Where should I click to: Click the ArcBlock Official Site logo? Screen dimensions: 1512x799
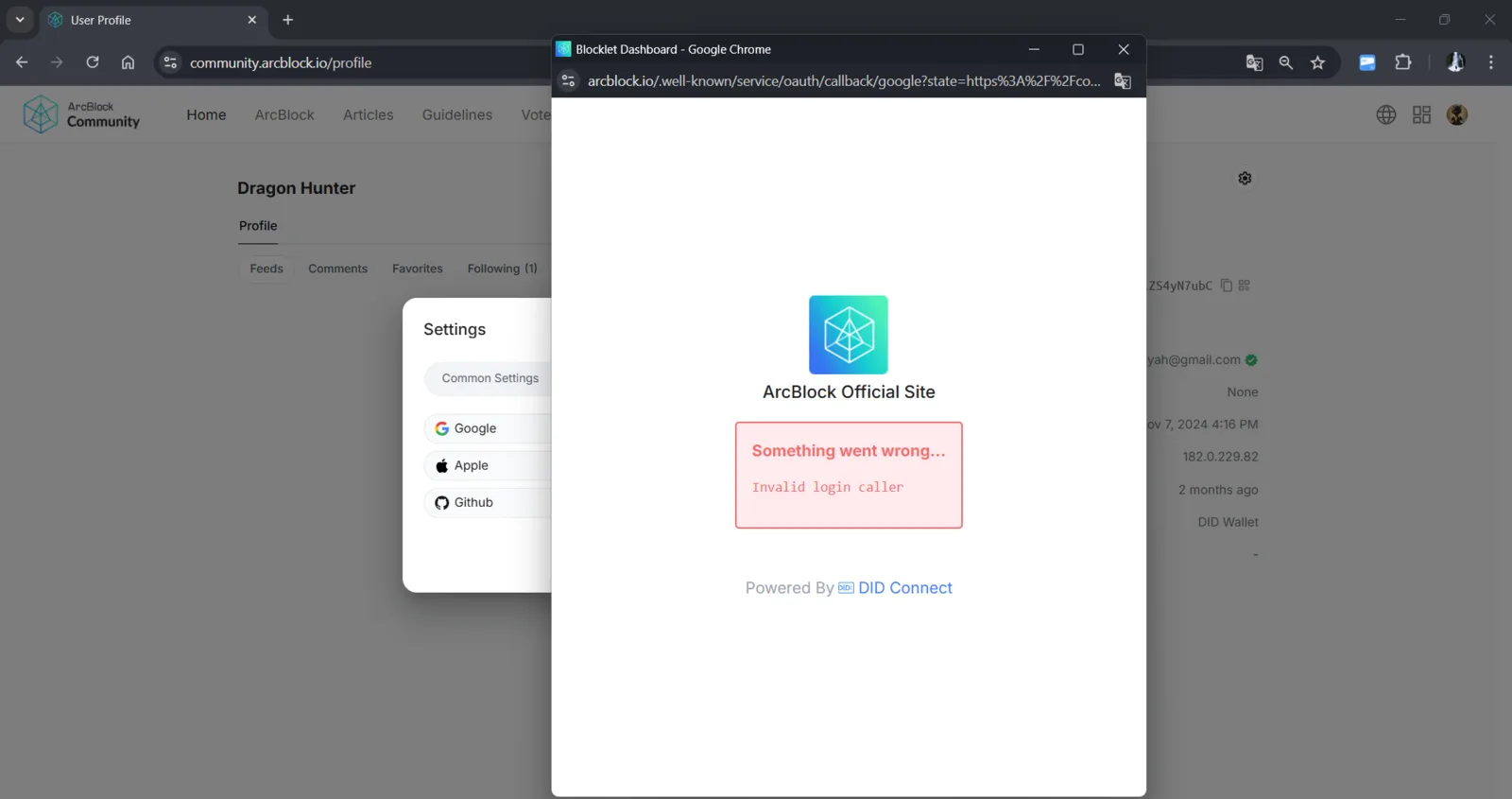pos(849,335)
